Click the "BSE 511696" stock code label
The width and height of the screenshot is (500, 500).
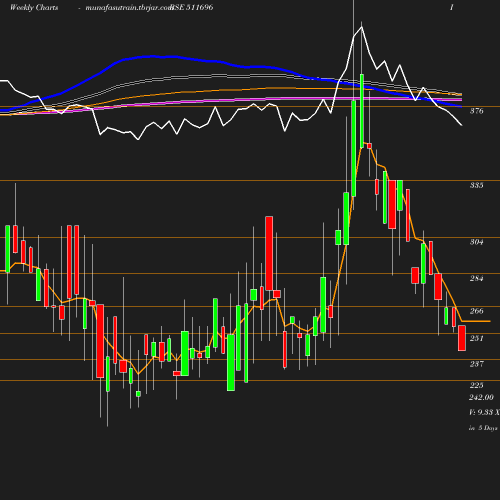click(x=191, y=7)
